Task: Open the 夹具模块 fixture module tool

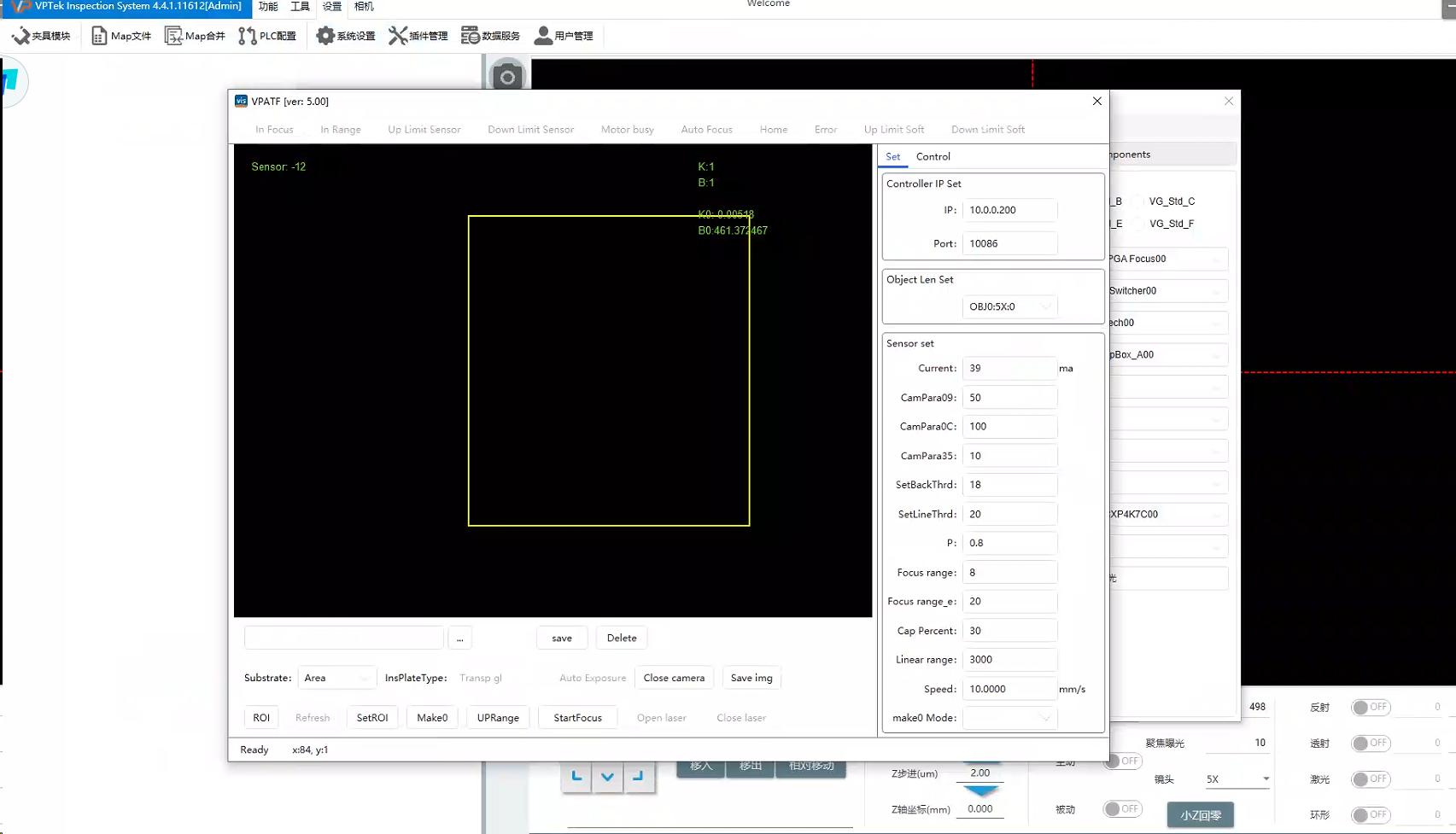Action: pos(41,36)
